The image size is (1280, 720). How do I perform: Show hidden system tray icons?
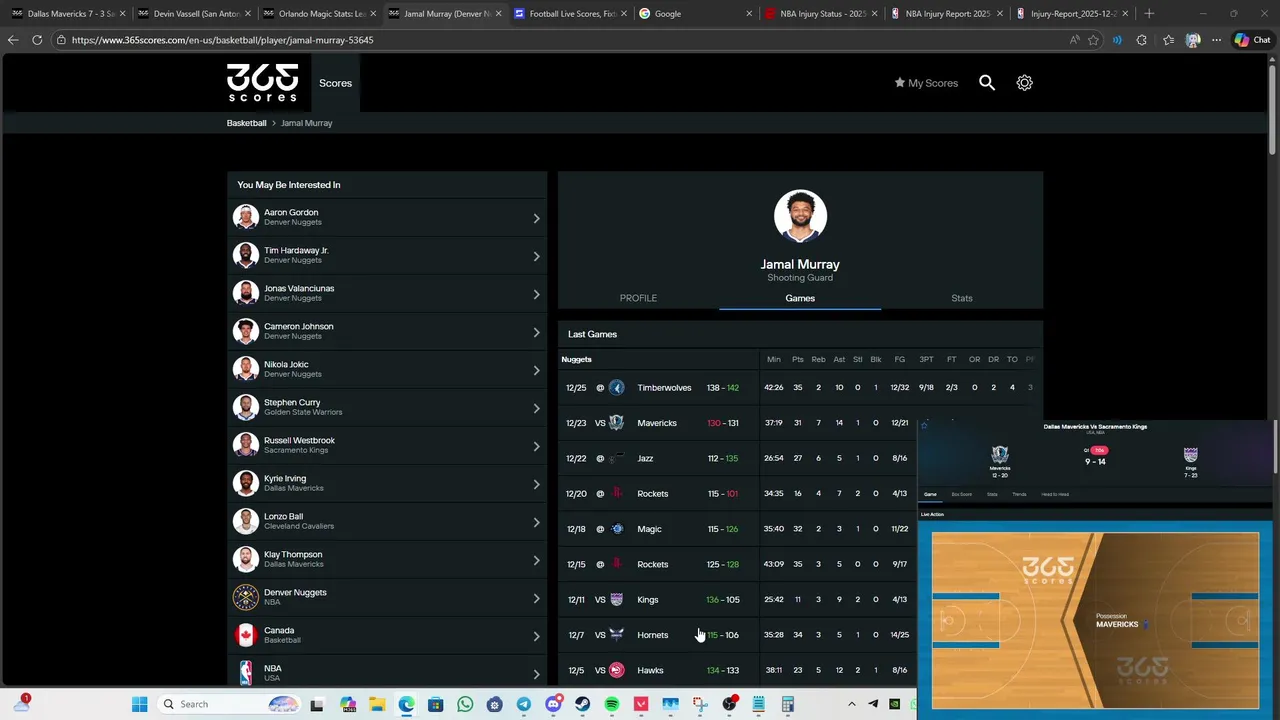pyautogui.click(x=852, y=704)
